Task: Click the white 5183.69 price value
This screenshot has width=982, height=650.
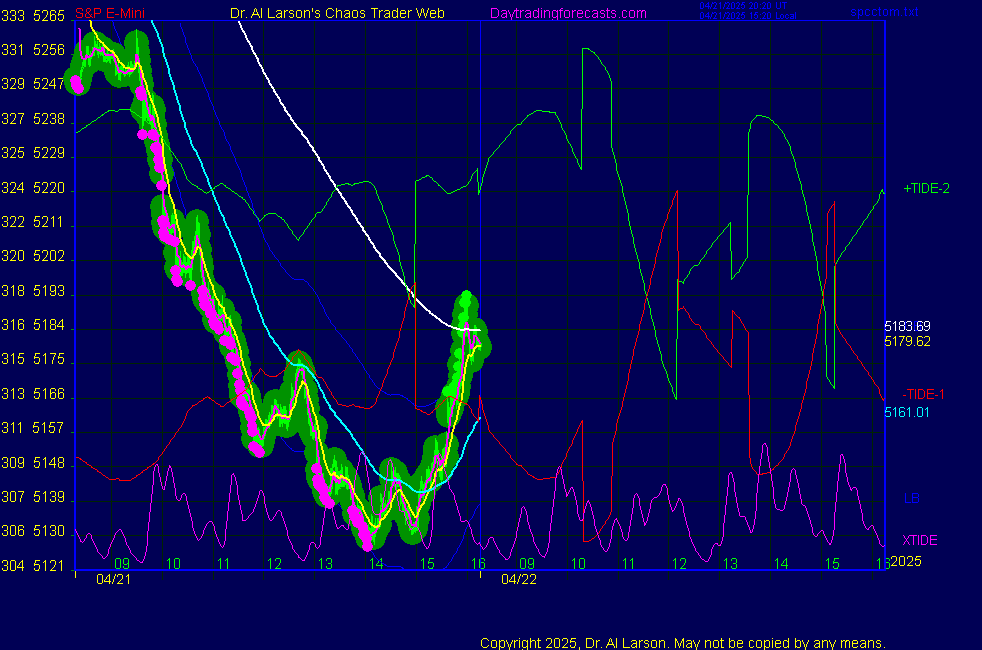Action: pyautogui.click(x=907, y=326)
